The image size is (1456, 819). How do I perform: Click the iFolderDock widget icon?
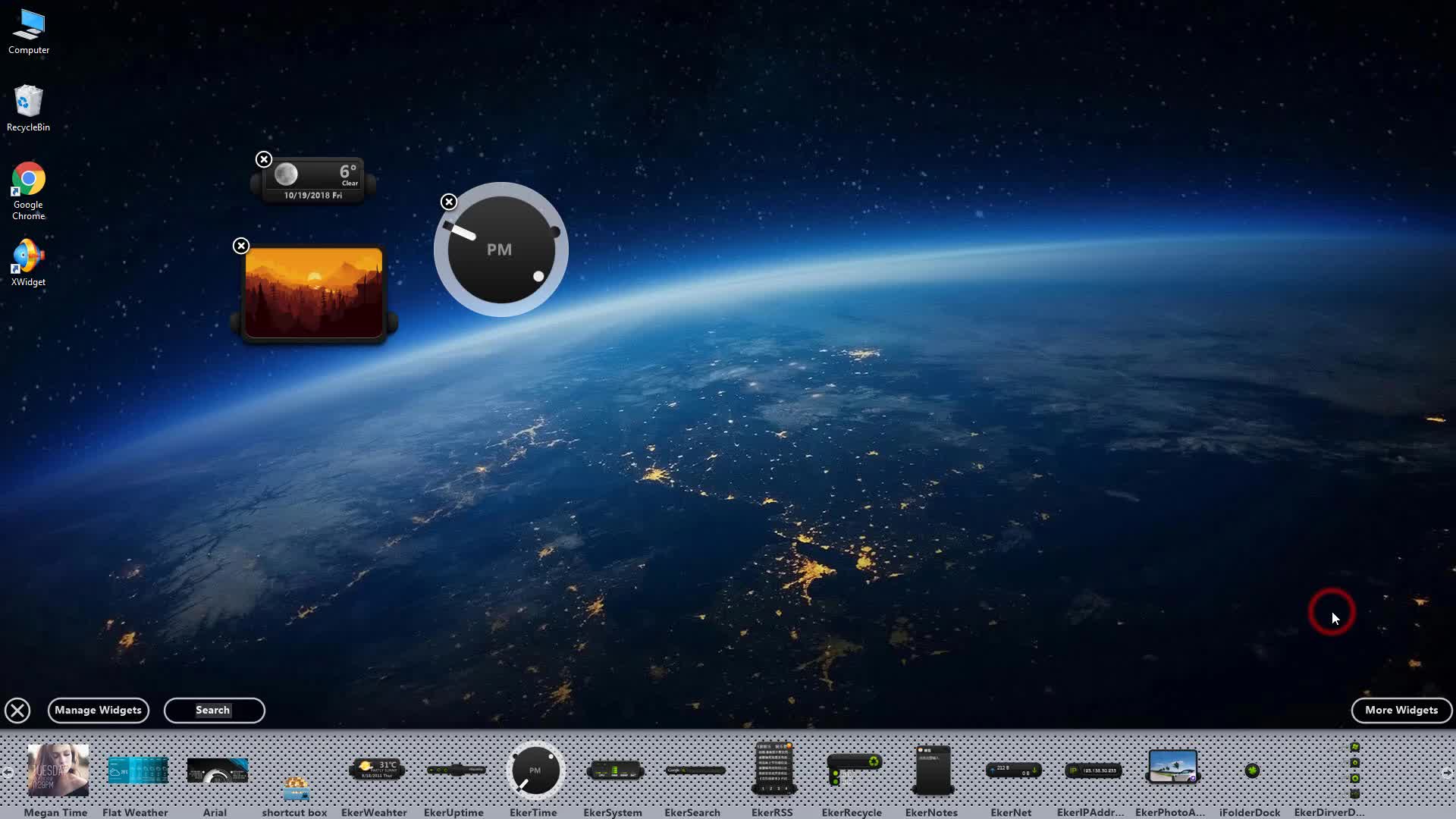tap(1251, 770)
